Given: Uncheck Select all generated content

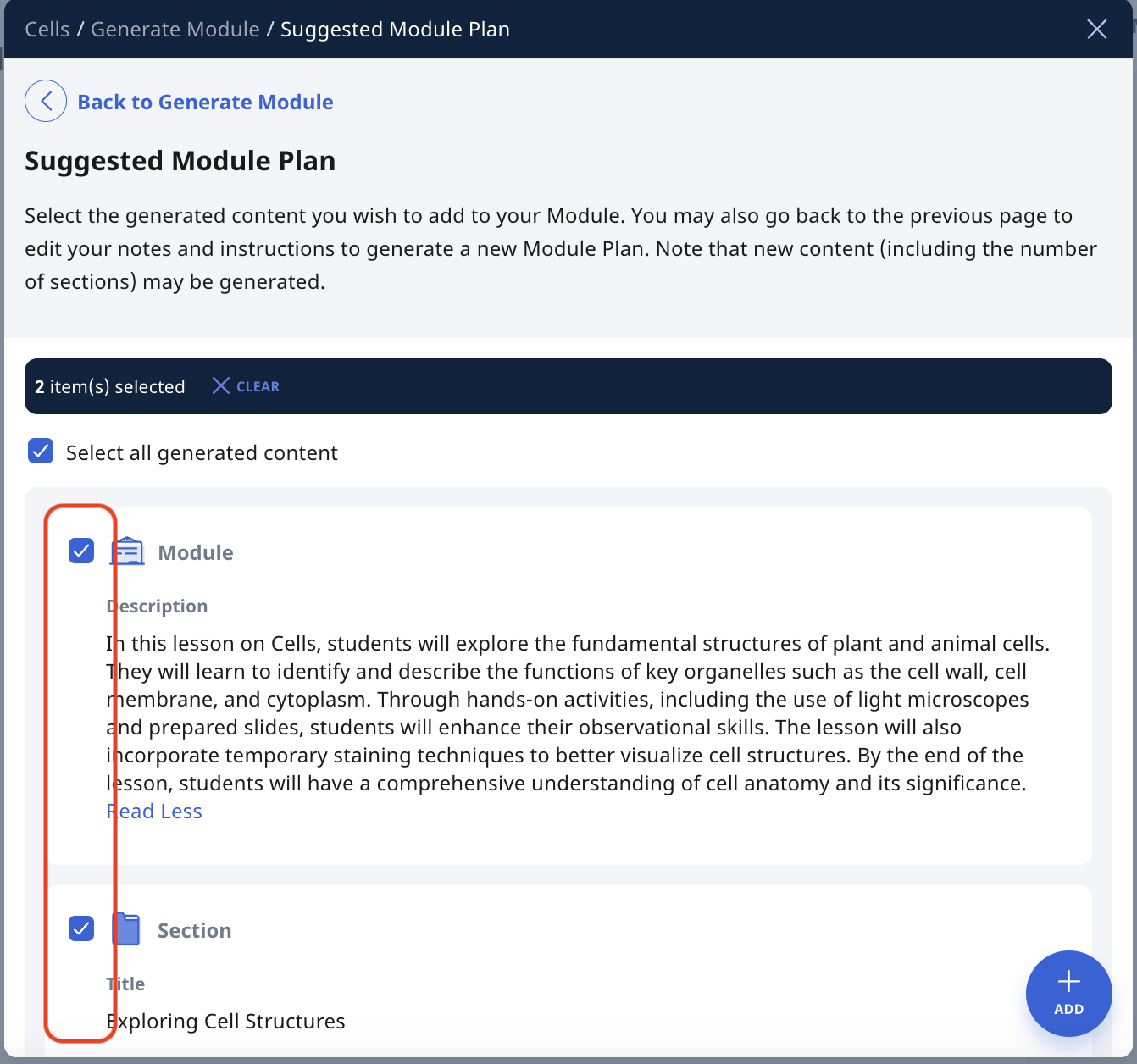Looking at the screenshot, I should coord(40,451).
